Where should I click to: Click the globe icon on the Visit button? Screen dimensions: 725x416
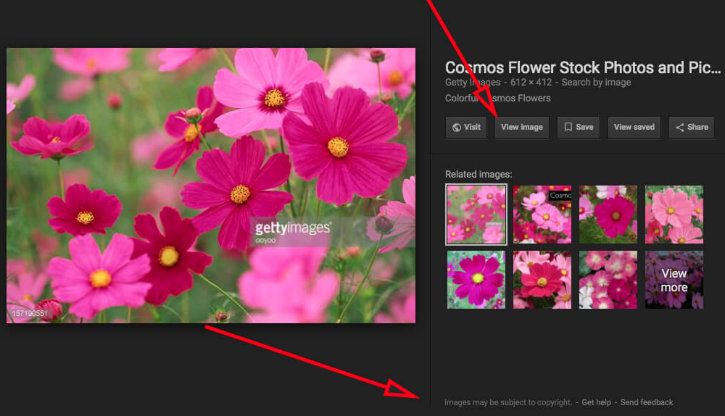point(457,128)
